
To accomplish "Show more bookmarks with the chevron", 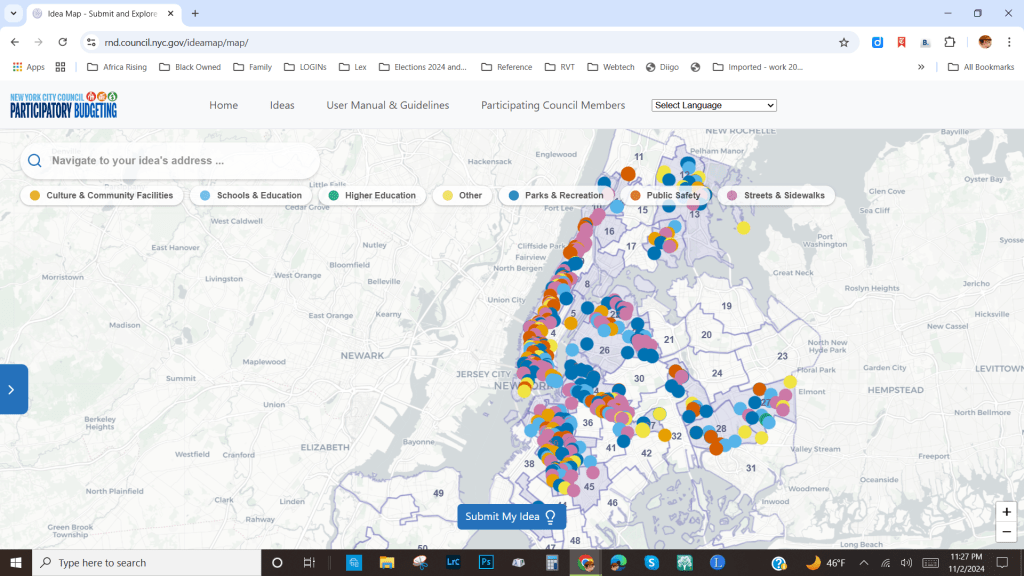I will (921, 67).
